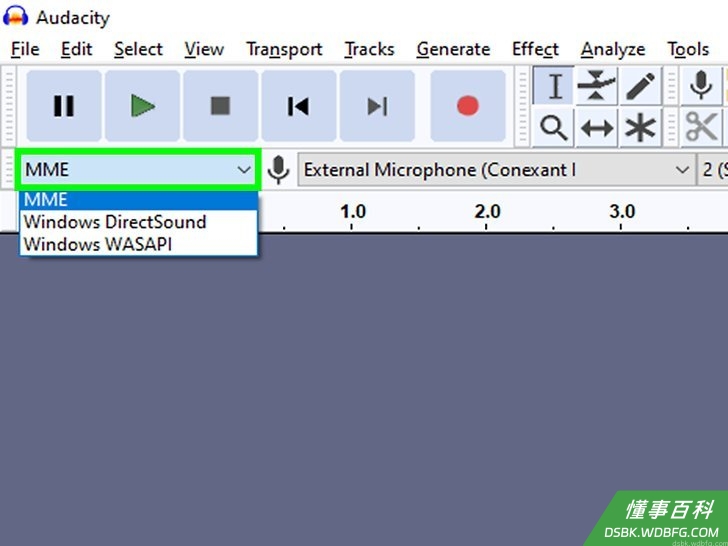Select the Draw pencil tool
Viewport: 728px width, 546px height.
click(x=640, y=86)
